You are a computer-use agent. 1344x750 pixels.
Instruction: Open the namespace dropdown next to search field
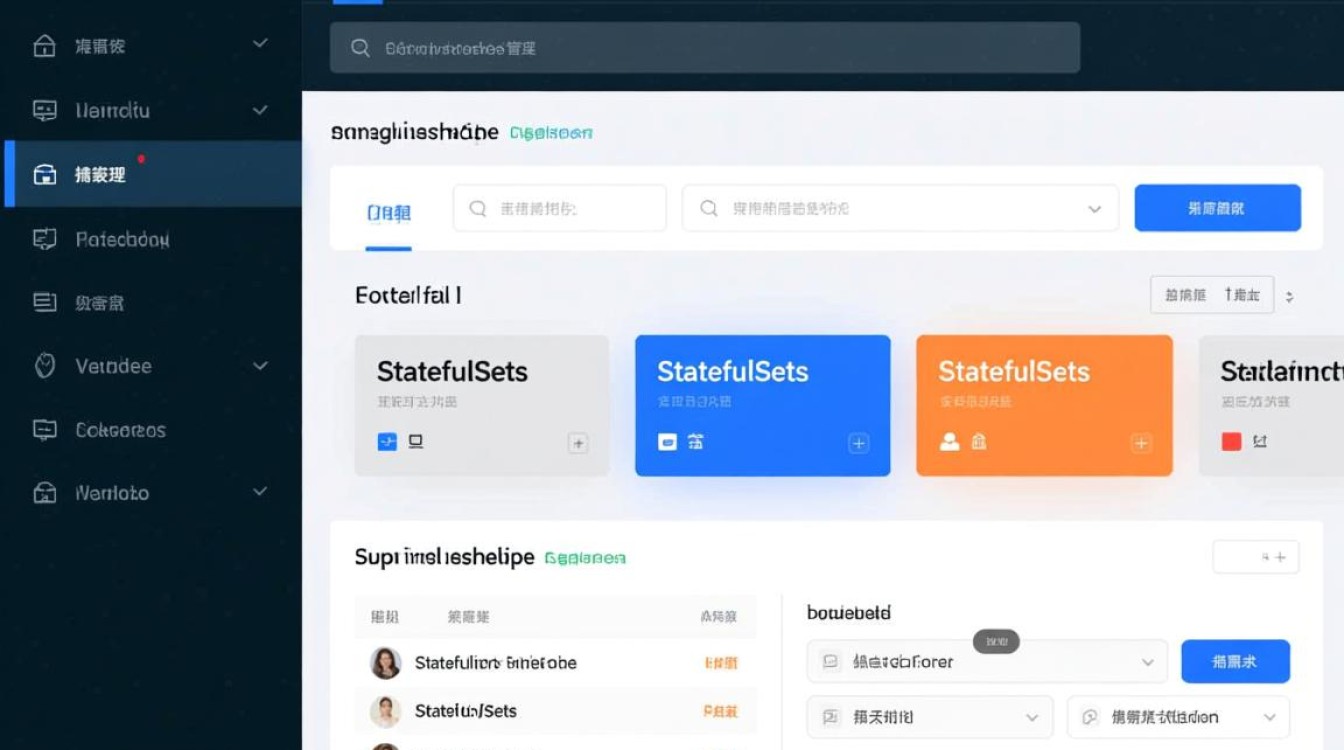point(1094,208)
